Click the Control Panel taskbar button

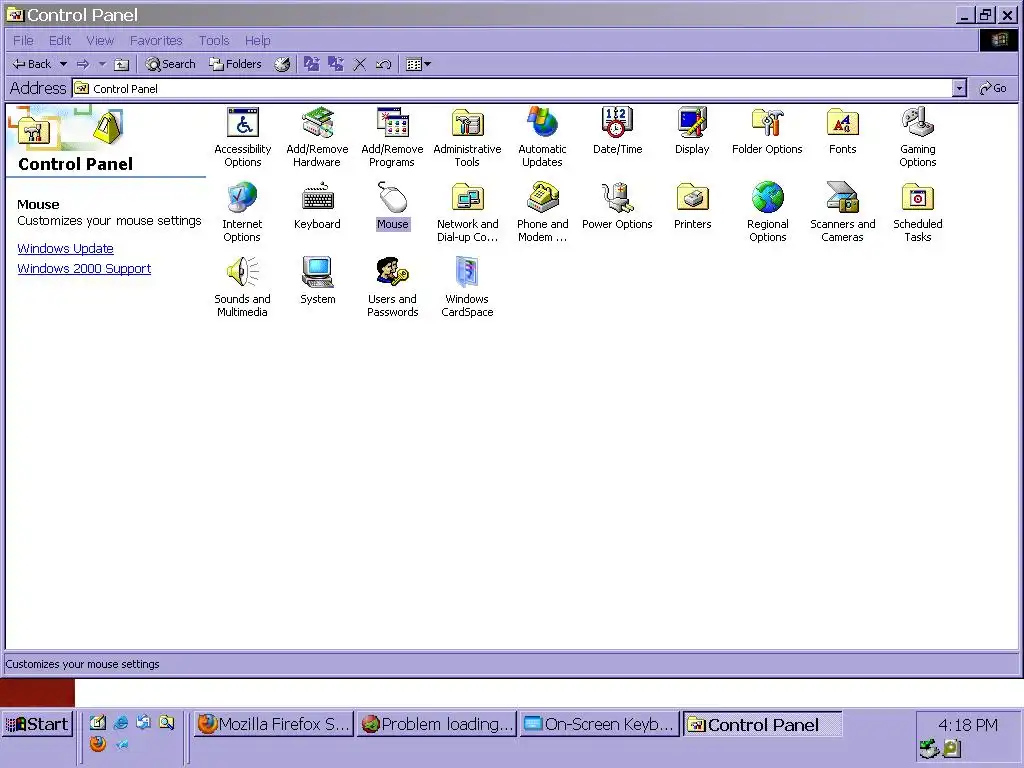point(762,724)
